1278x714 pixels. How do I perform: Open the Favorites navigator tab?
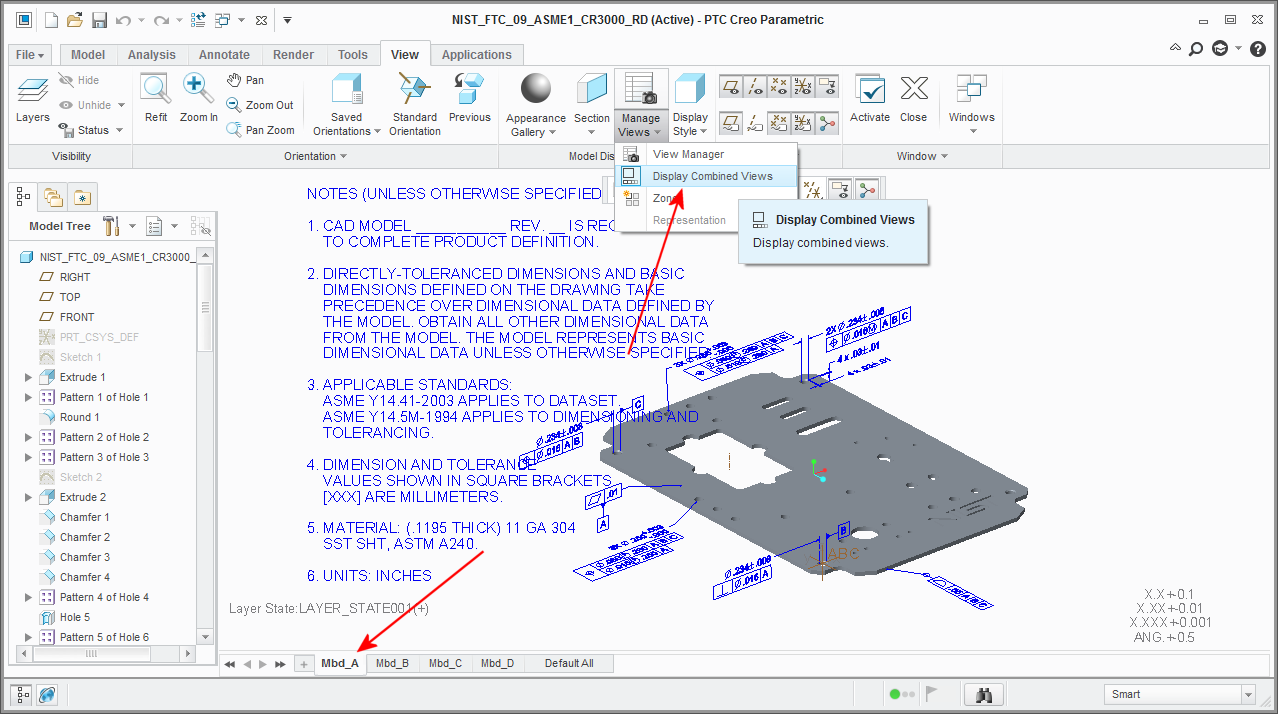(82, 197)
